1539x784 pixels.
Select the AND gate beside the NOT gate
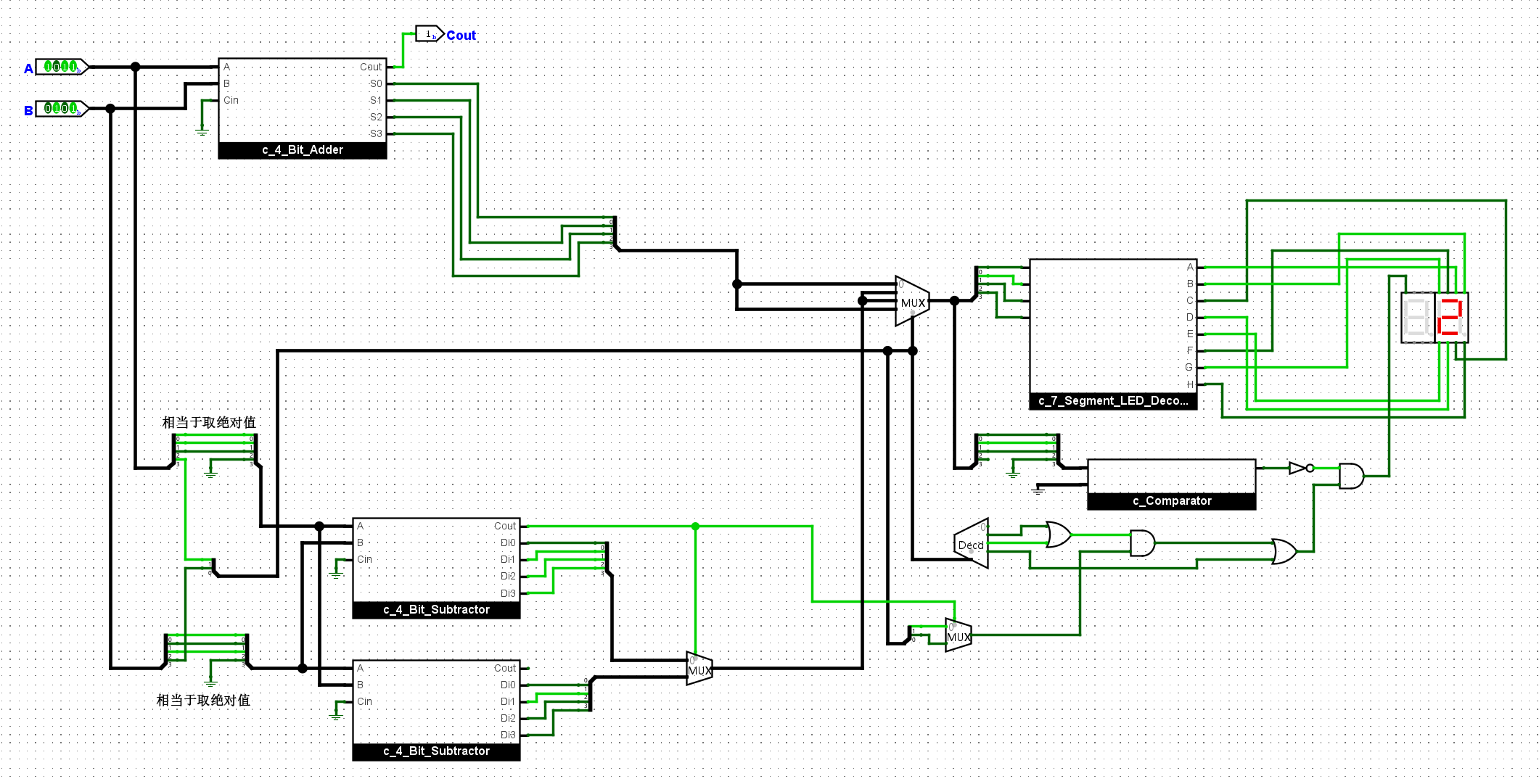click(1350, 476)
